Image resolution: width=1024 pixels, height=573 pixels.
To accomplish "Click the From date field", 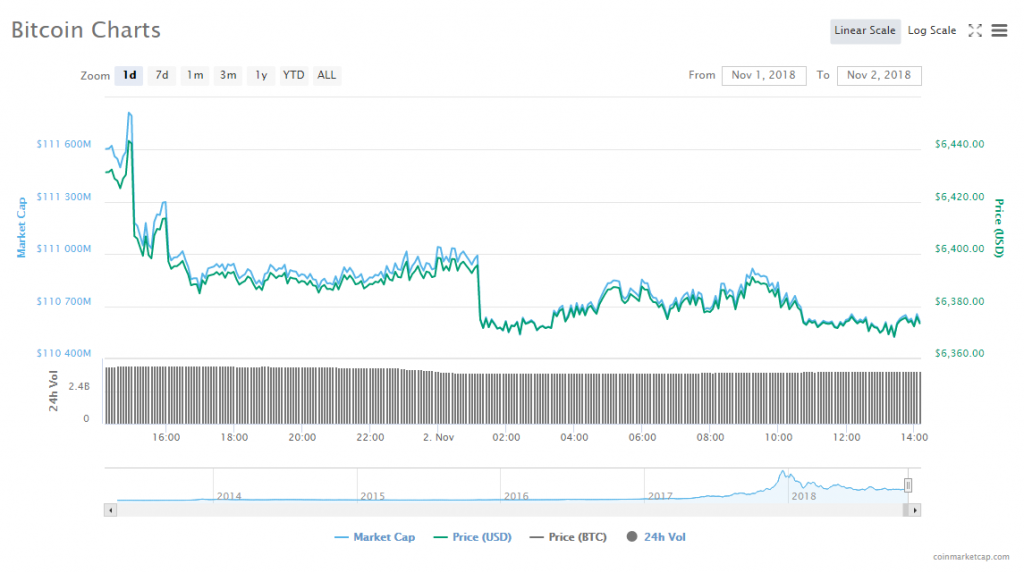I will pos(763,75).
